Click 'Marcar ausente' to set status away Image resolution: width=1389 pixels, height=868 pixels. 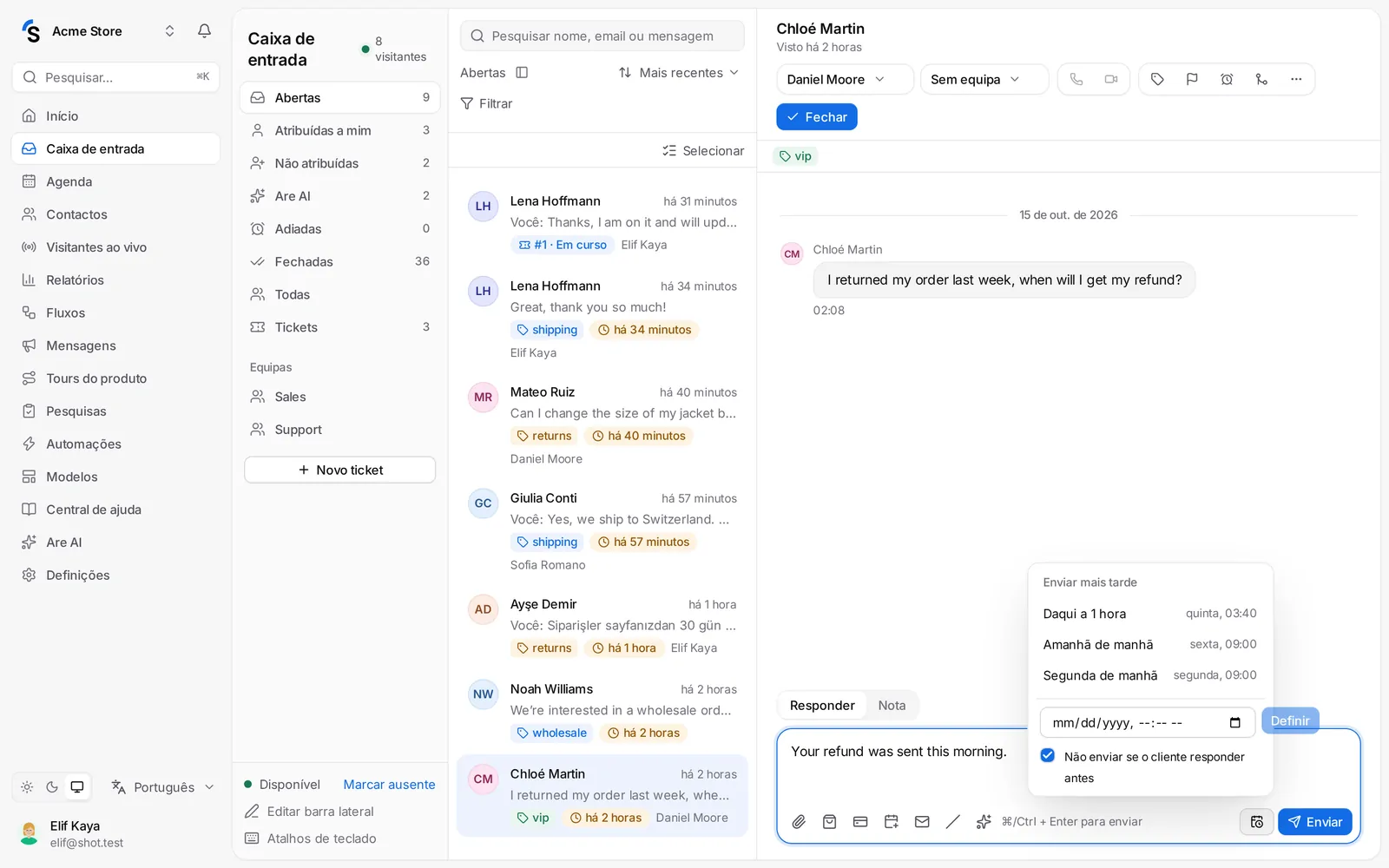coord(389,785)
